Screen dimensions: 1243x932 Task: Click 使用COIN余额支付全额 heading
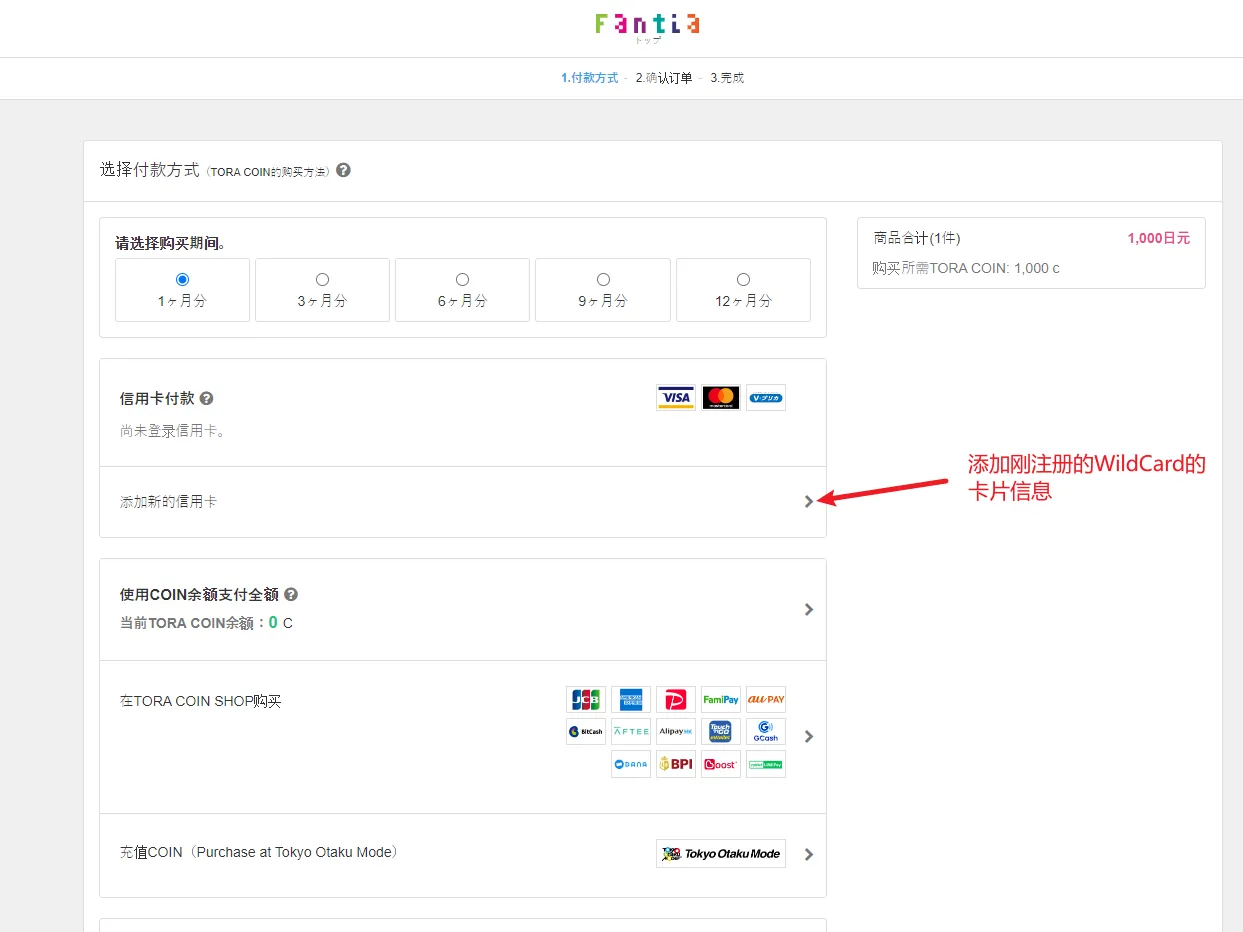click(199, 594)
